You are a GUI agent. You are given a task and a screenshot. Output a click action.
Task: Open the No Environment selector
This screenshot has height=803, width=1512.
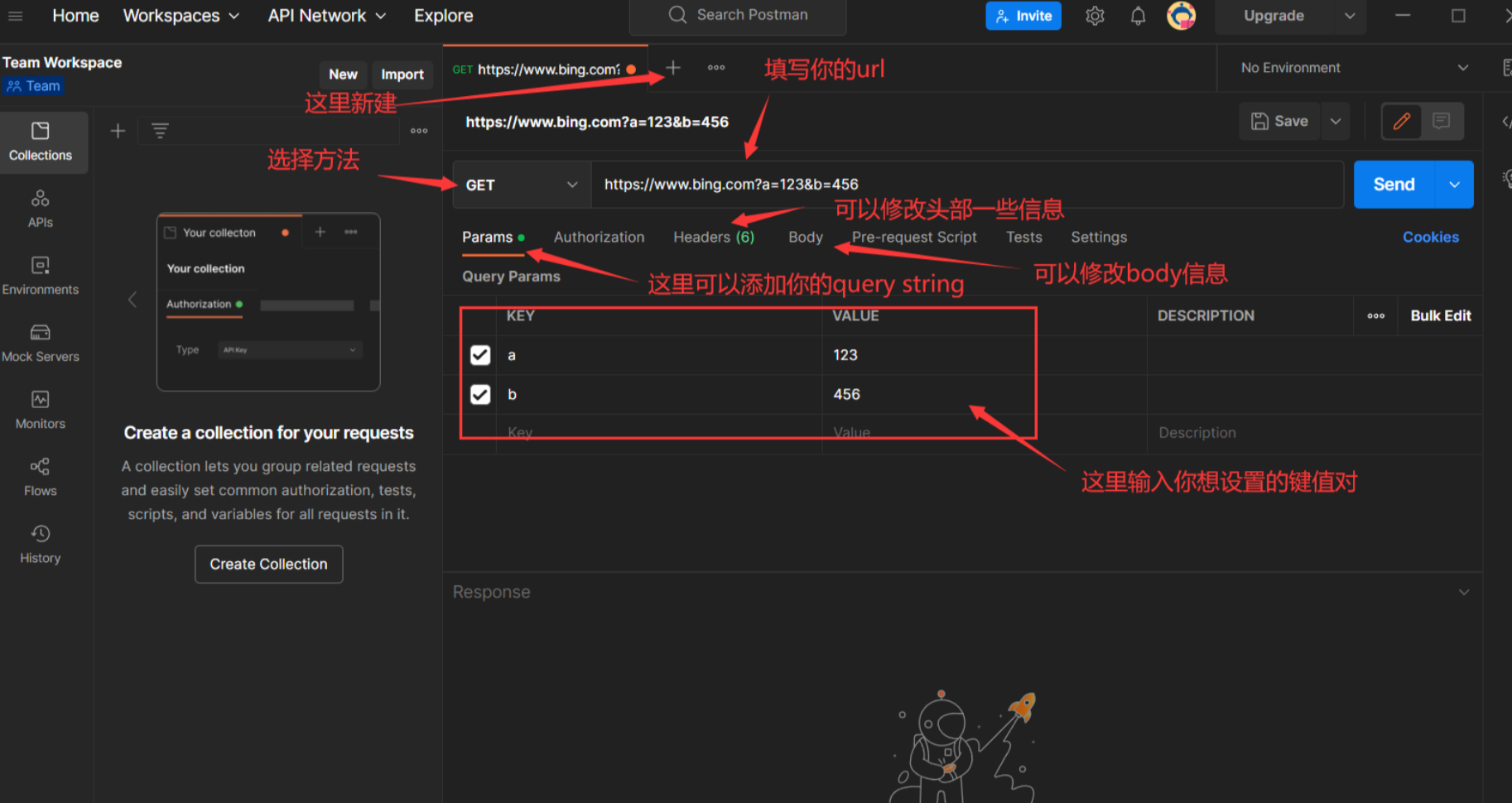pos(1354,68)
